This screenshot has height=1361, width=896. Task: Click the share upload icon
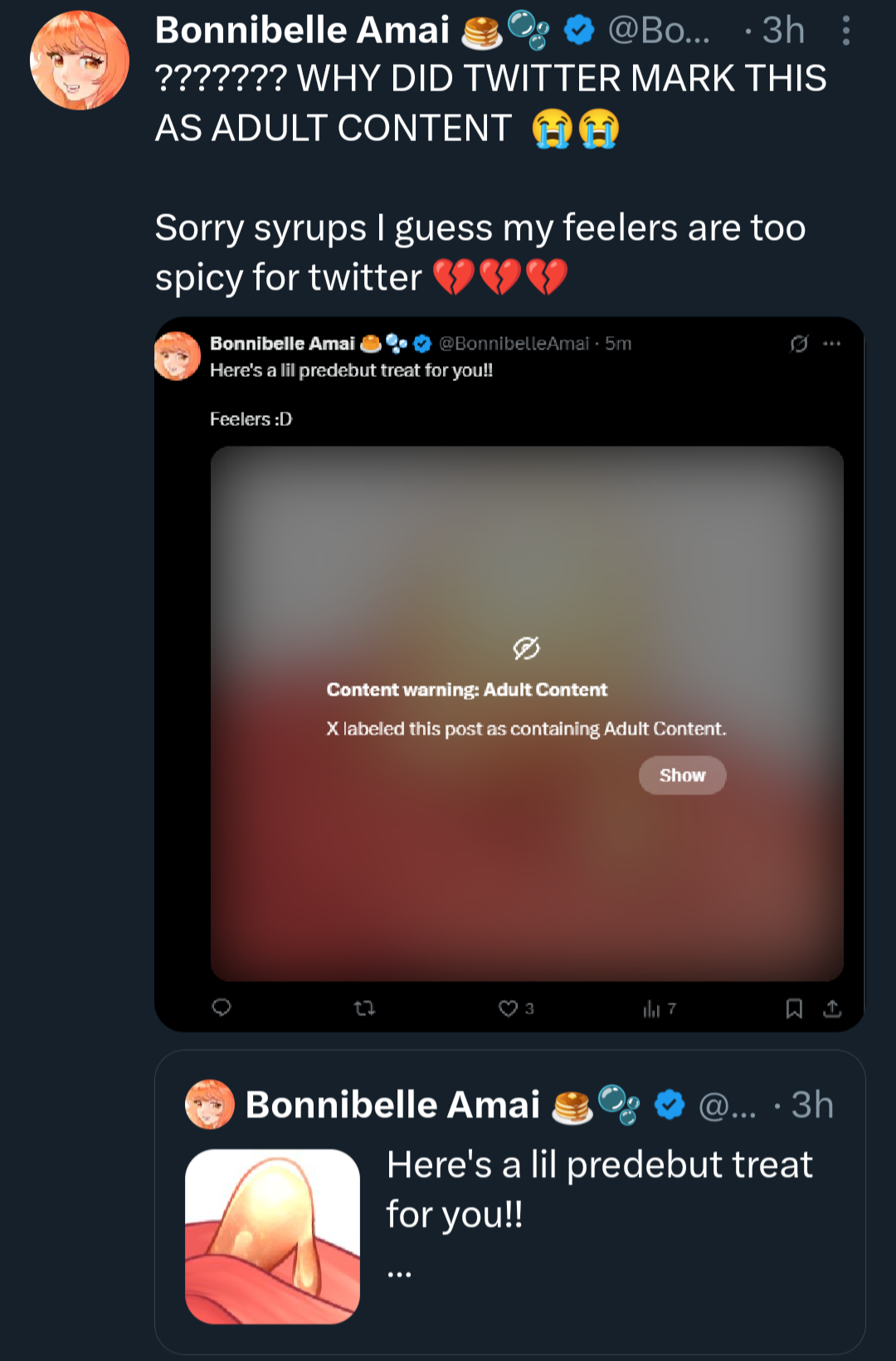(832, 1008)
